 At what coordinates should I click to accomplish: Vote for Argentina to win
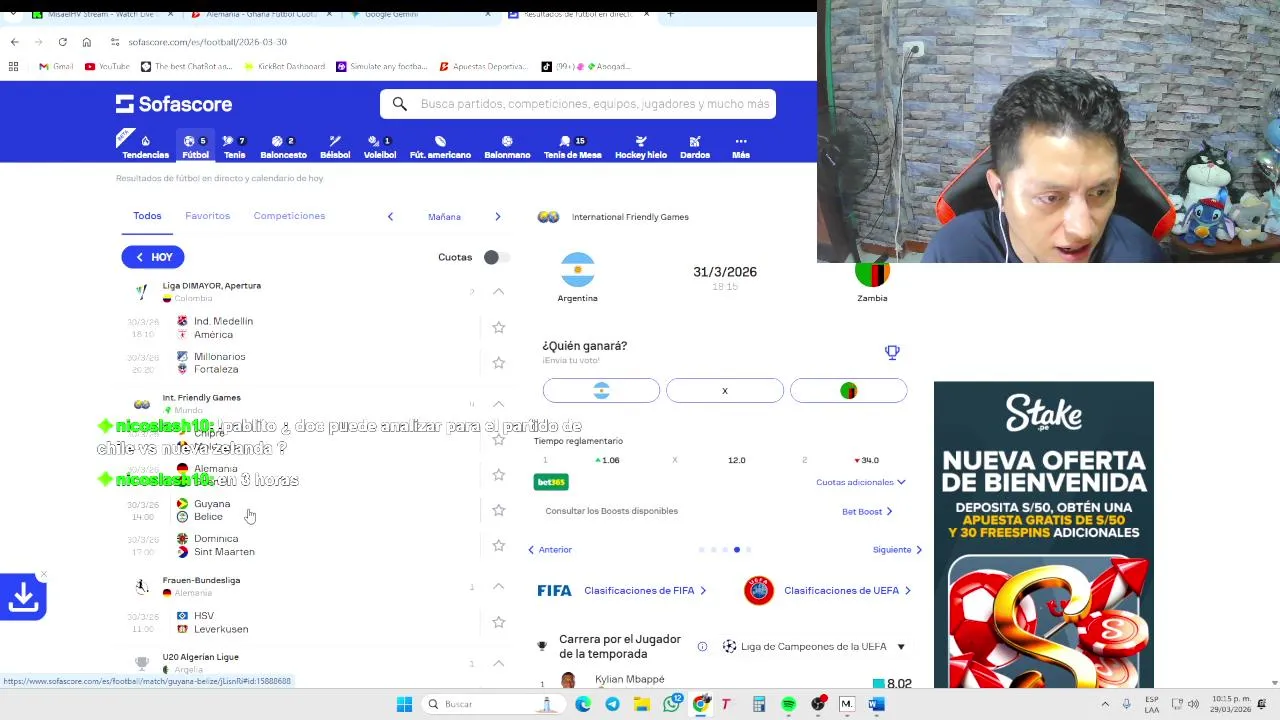pyautogui.click(x=601, y=391)
